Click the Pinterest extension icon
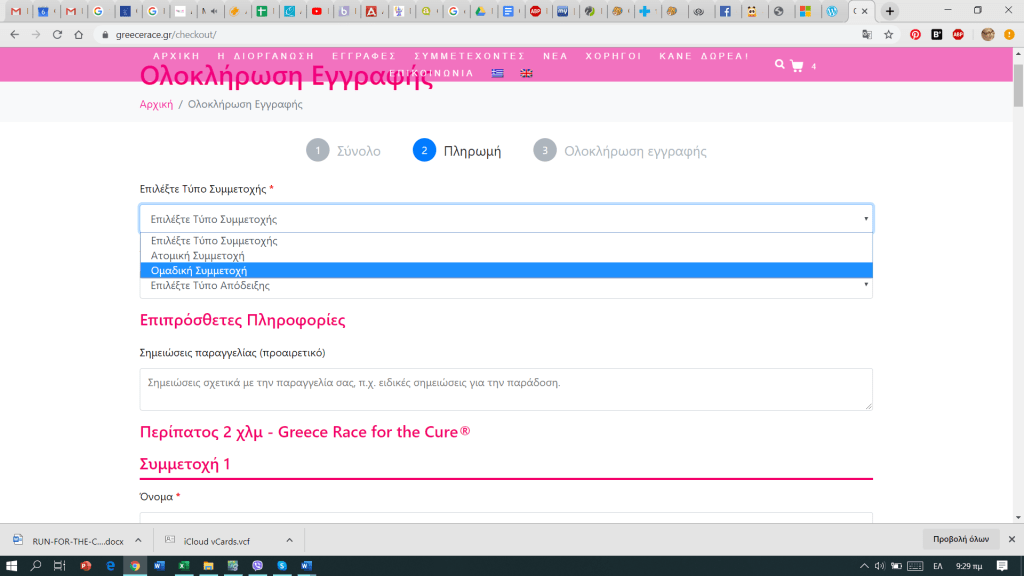Image resolution: width=1024 pixels, height=576 pixels. point(915,34)
